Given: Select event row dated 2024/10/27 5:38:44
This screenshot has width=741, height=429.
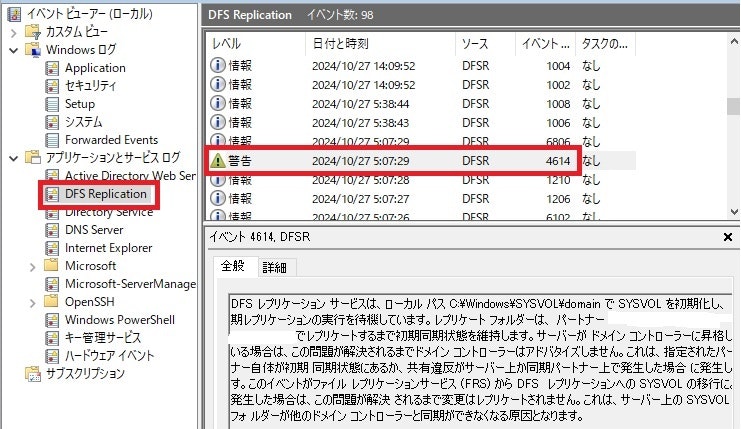Looking at the screenshot, I should [421, 103].
